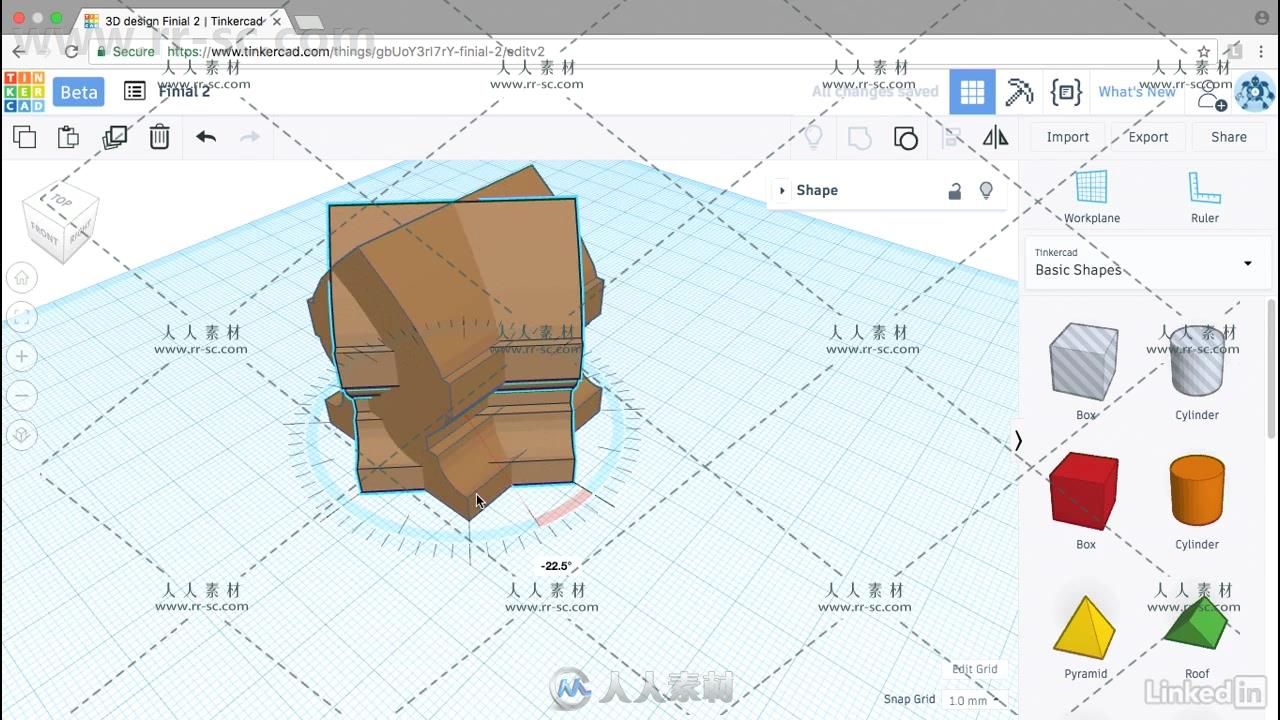Click the Export button
1280x720 pixels.
[1148, 137]
